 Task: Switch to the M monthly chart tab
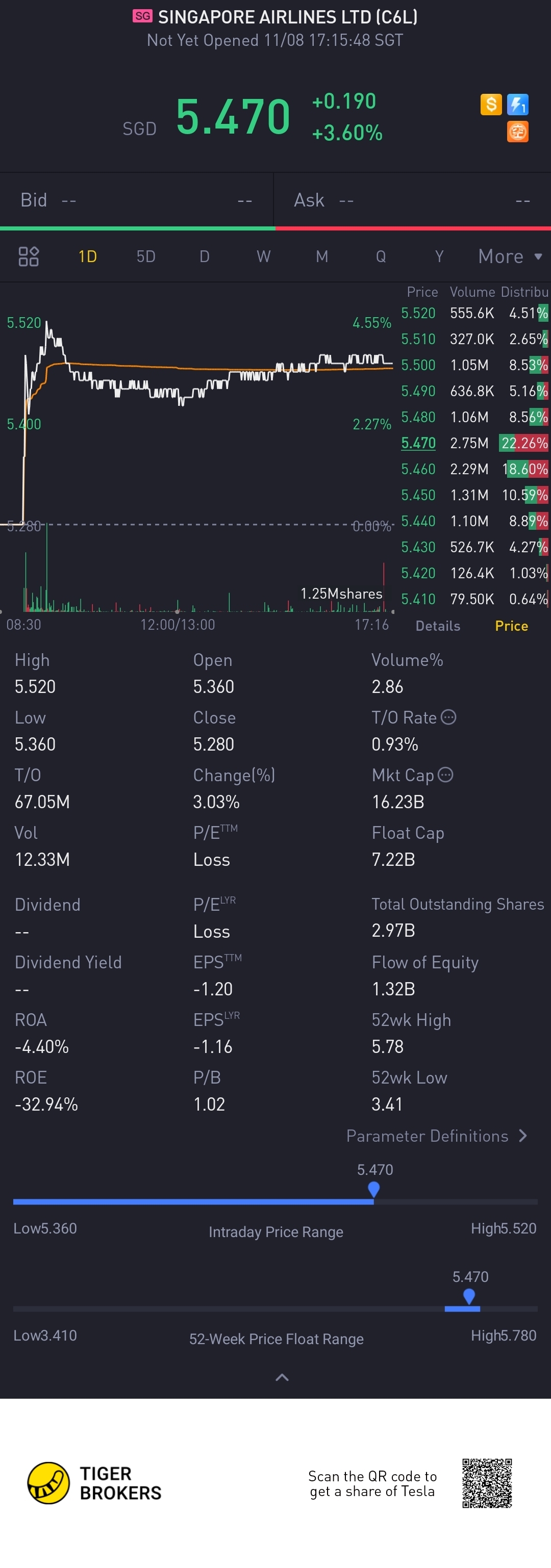(322, 256)
